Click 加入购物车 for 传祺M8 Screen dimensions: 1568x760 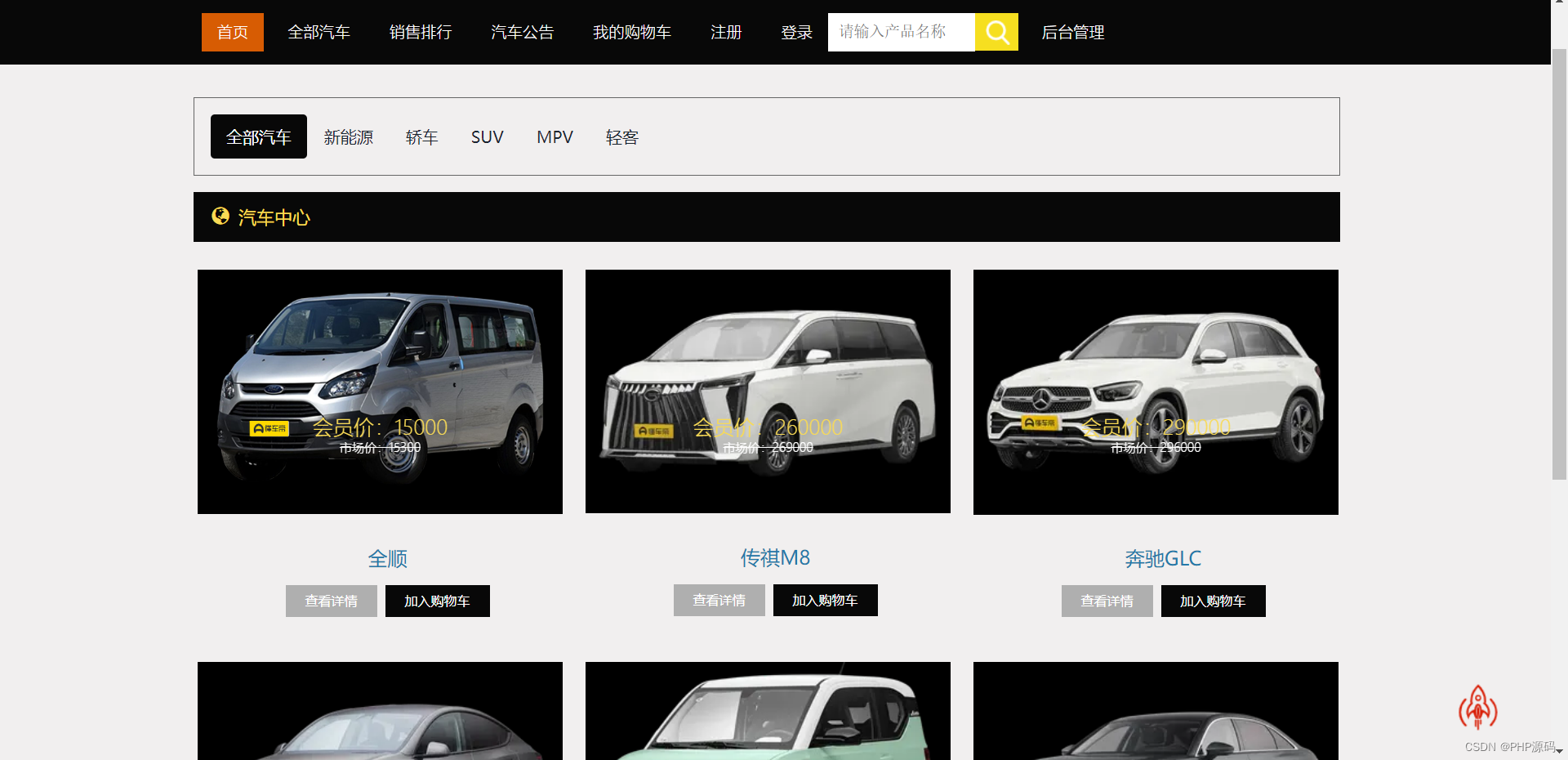click(826, 600)
